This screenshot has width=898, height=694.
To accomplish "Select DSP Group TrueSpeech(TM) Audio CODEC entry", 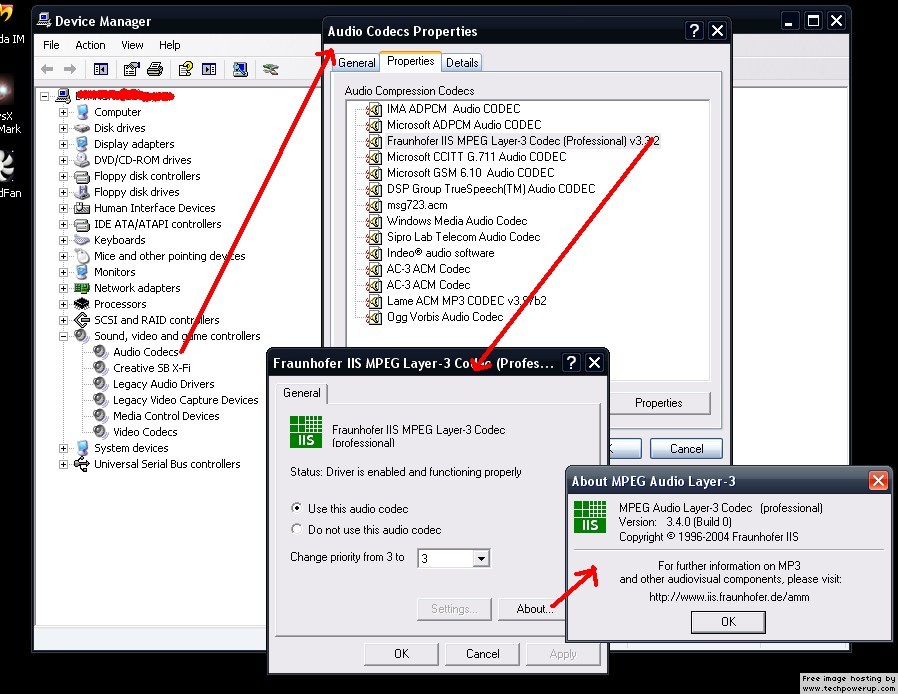I will [x=491, y=189].
